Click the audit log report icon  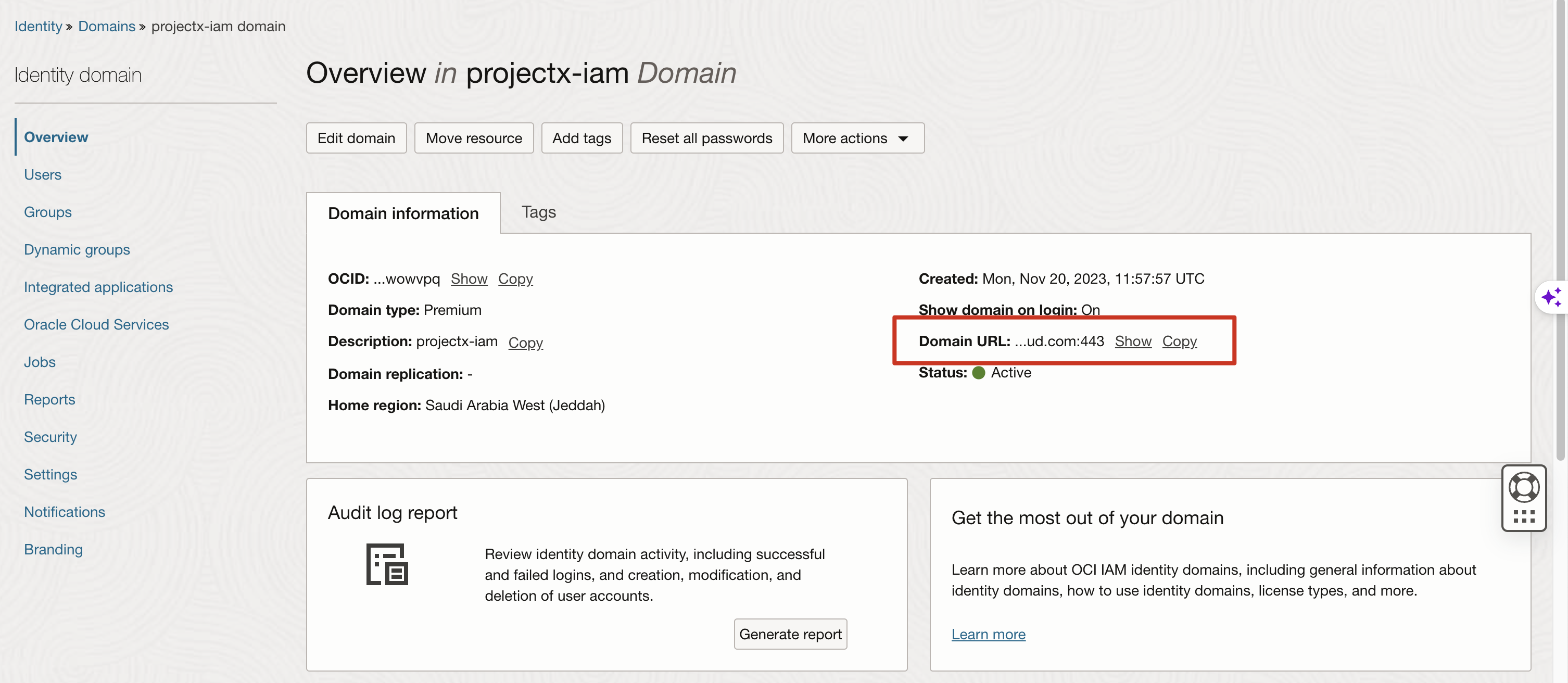point(386,564)
